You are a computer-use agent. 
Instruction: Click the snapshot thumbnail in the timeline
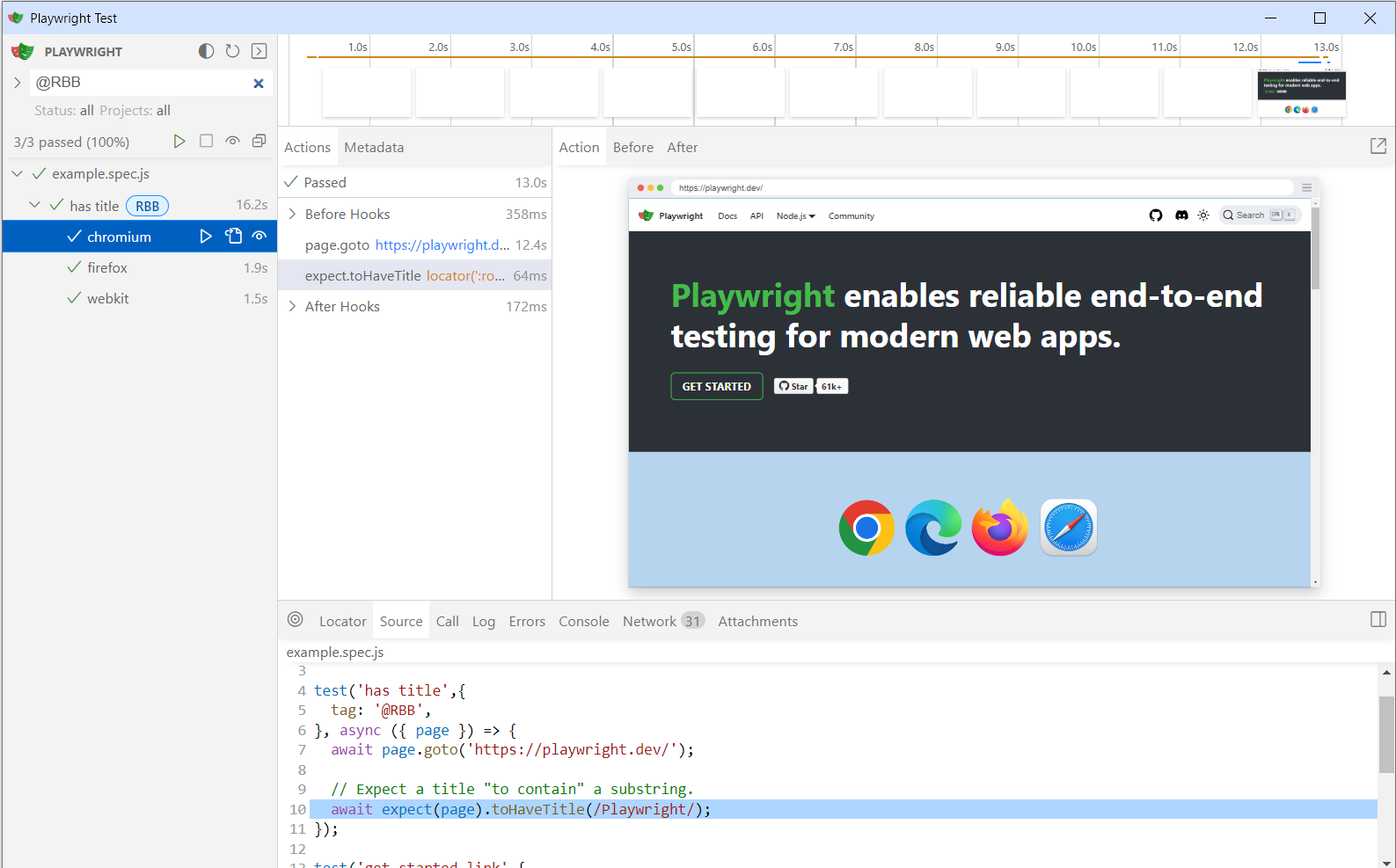[x=1301, y=93]
